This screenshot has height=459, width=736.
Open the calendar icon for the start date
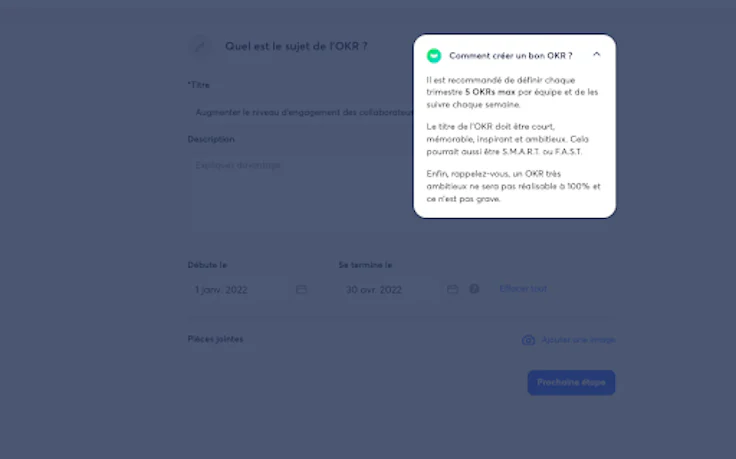(301, 290)
